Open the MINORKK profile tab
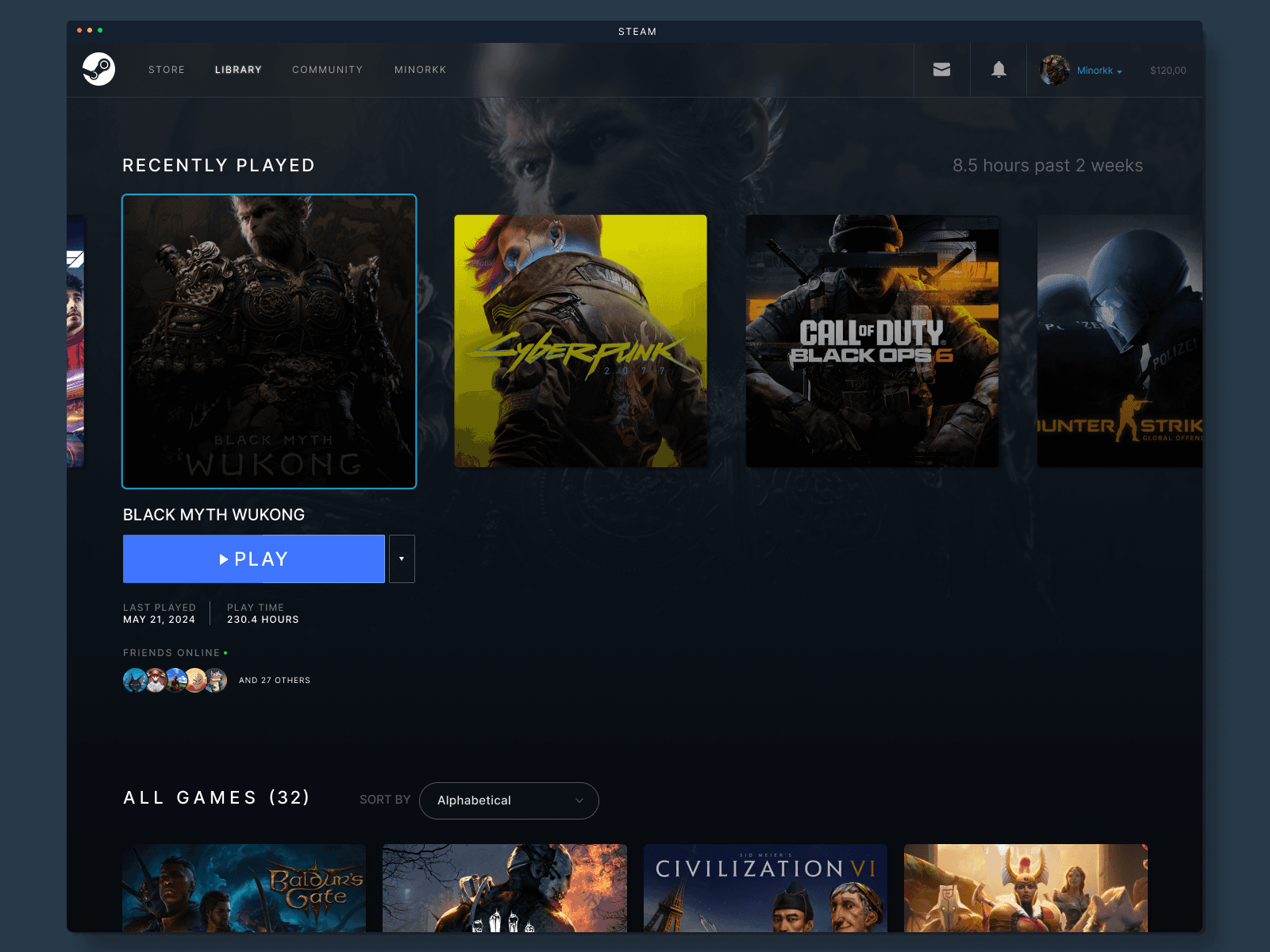1270x952 pixels. click(421, 70)
